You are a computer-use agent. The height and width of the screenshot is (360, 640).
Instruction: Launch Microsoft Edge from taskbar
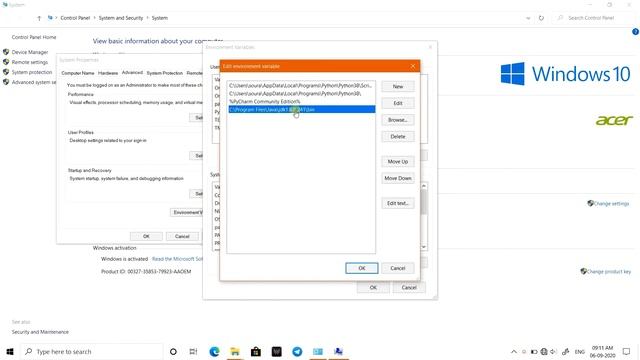[214, 351]
